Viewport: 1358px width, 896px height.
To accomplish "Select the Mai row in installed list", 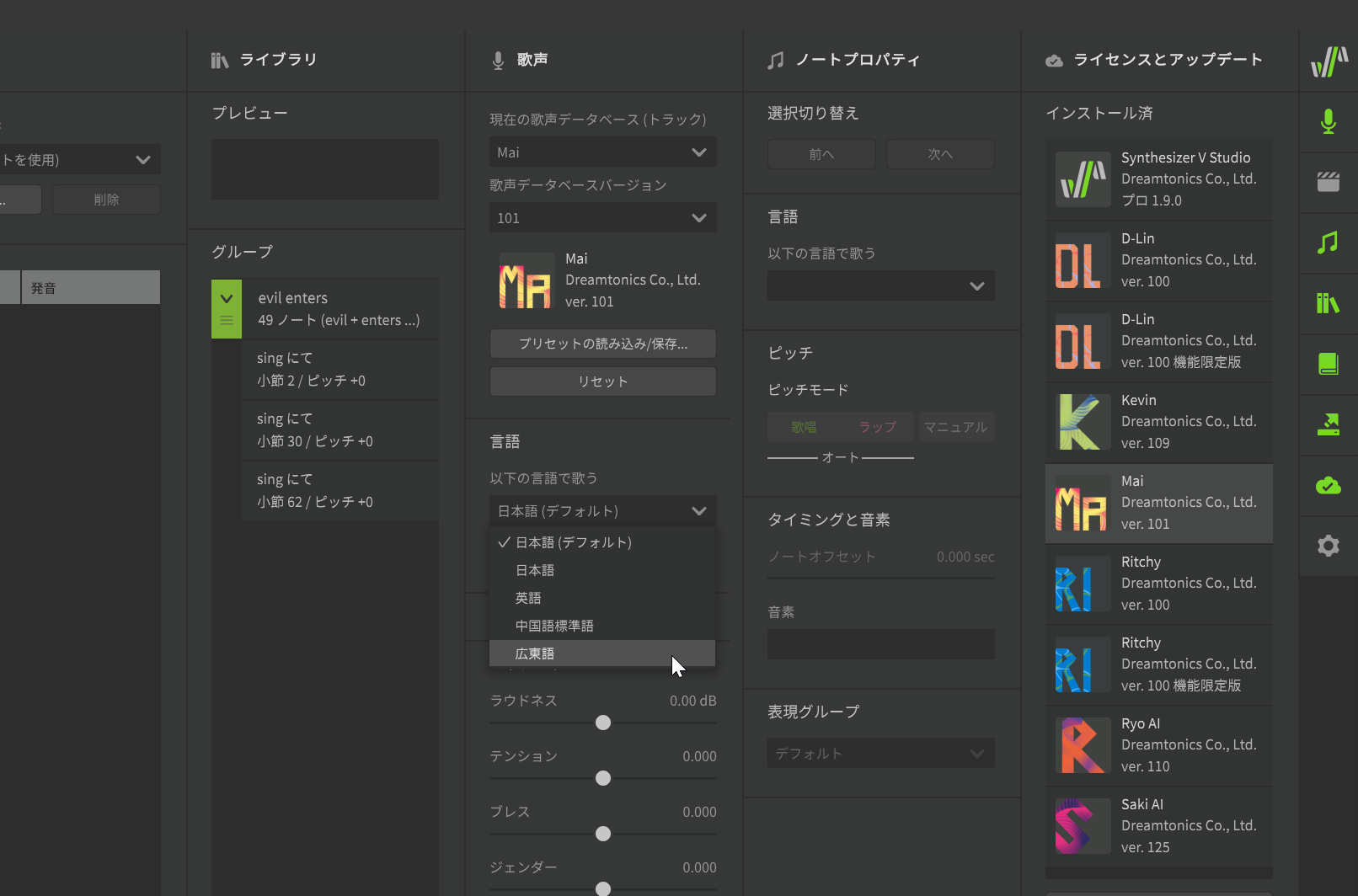I will (1159, 503).
